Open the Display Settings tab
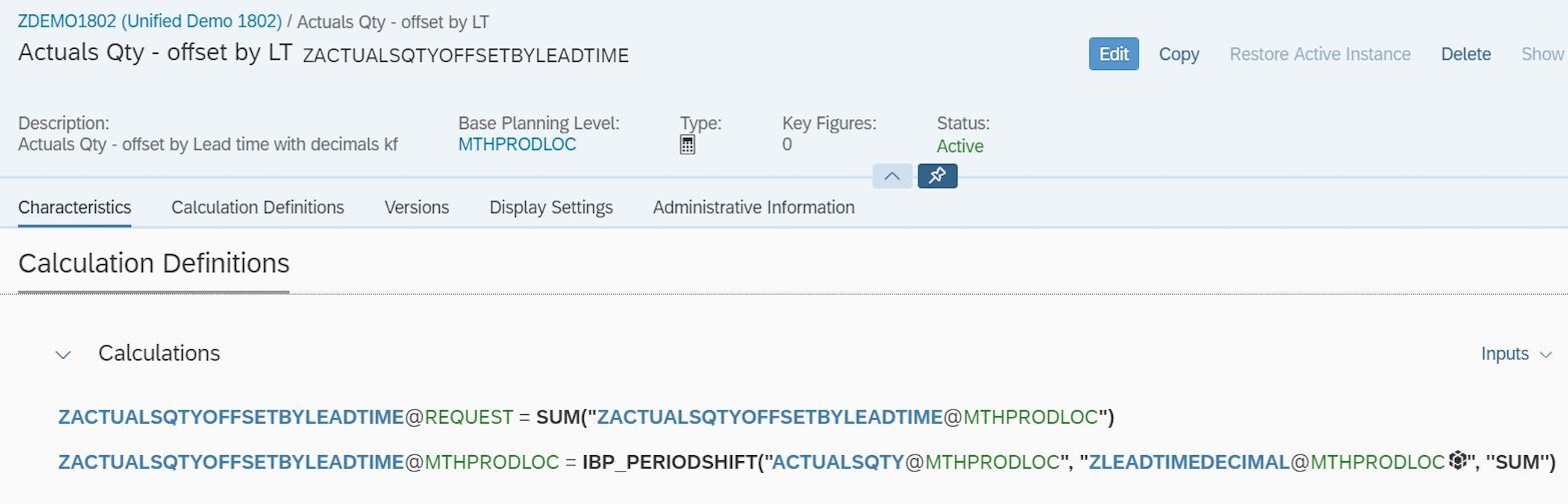This screenshot has width=1568, height=504. [x=550, y=207]
